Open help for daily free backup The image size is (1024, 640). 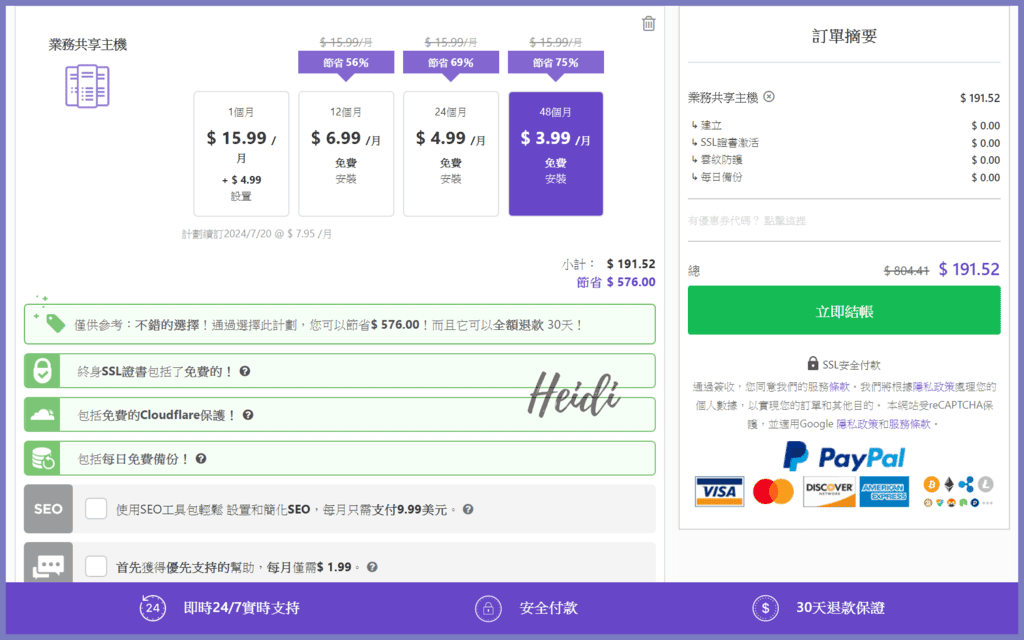coord(201,458)
